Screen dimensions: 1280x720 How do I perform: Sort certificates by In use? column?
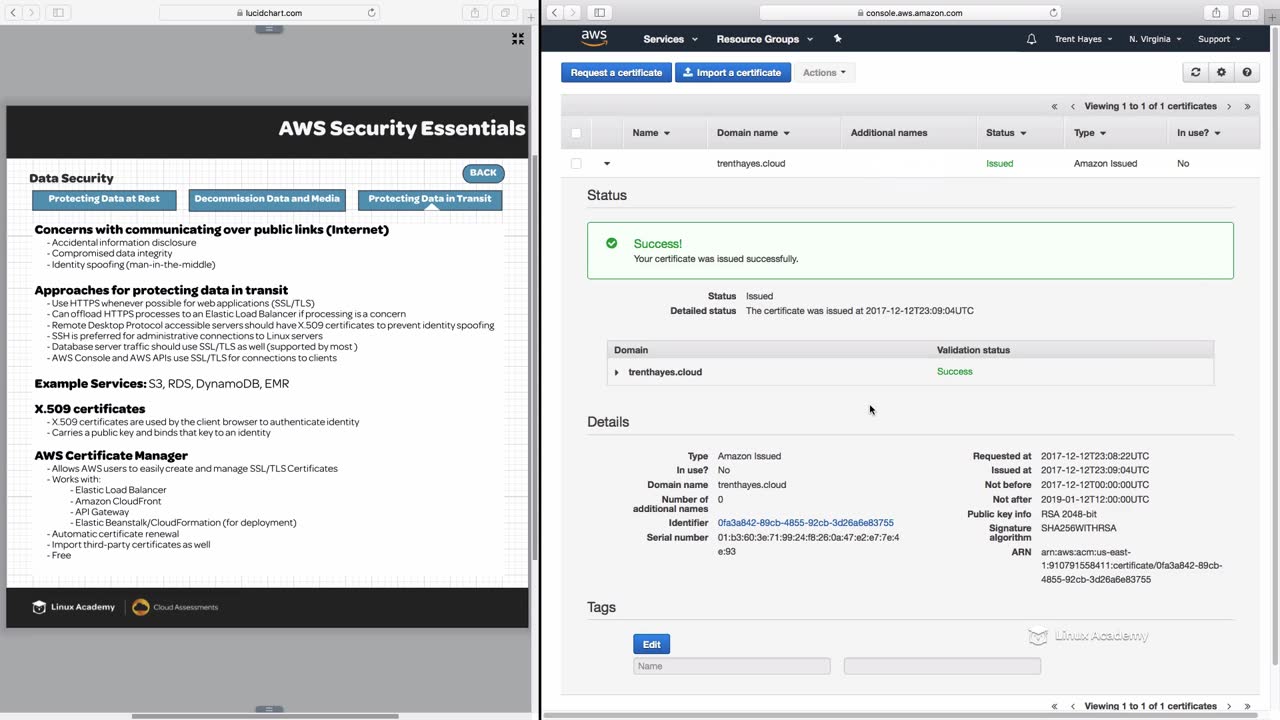[1198, 133]
